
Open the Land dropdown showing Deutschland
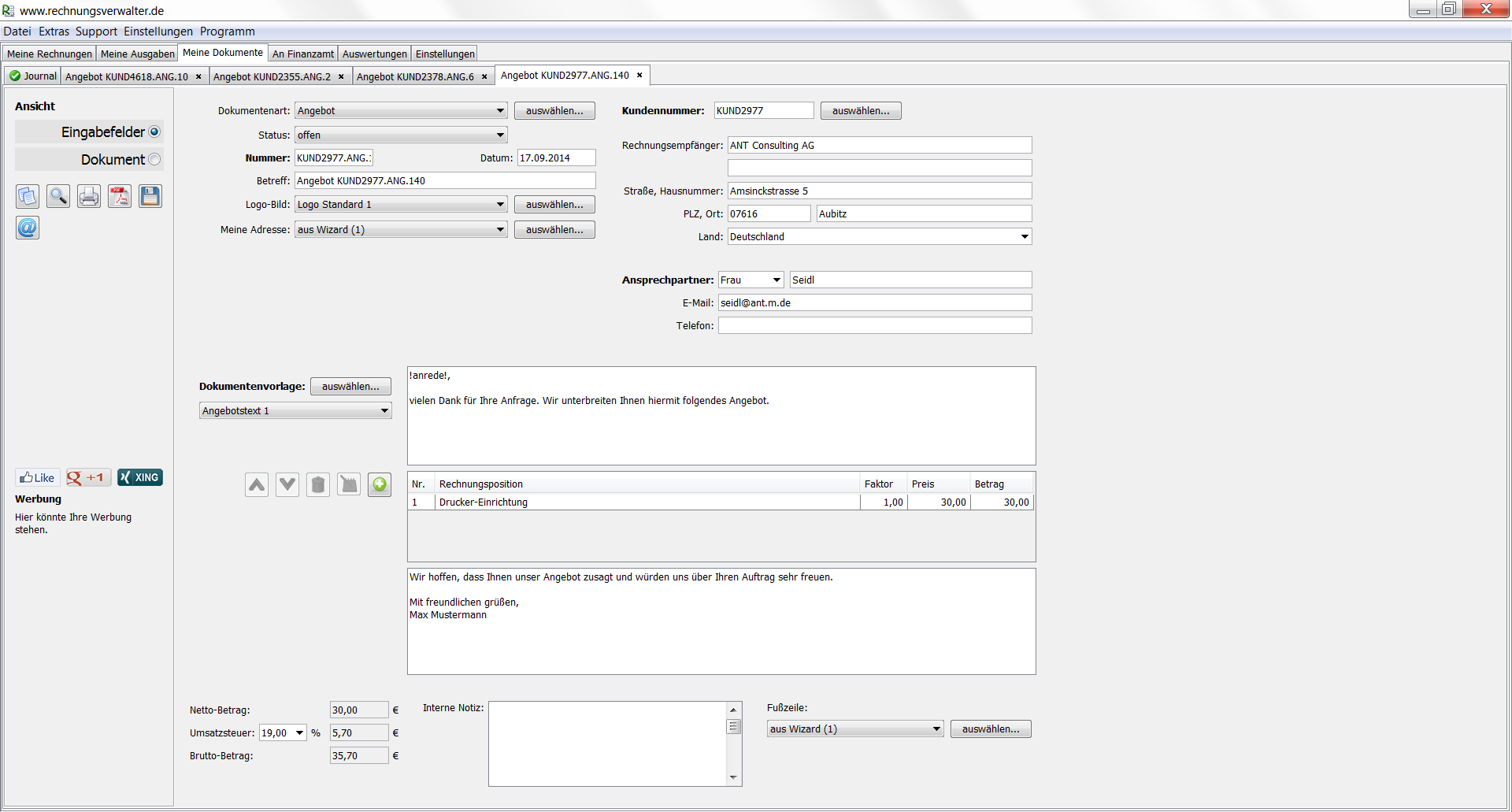1024,237
